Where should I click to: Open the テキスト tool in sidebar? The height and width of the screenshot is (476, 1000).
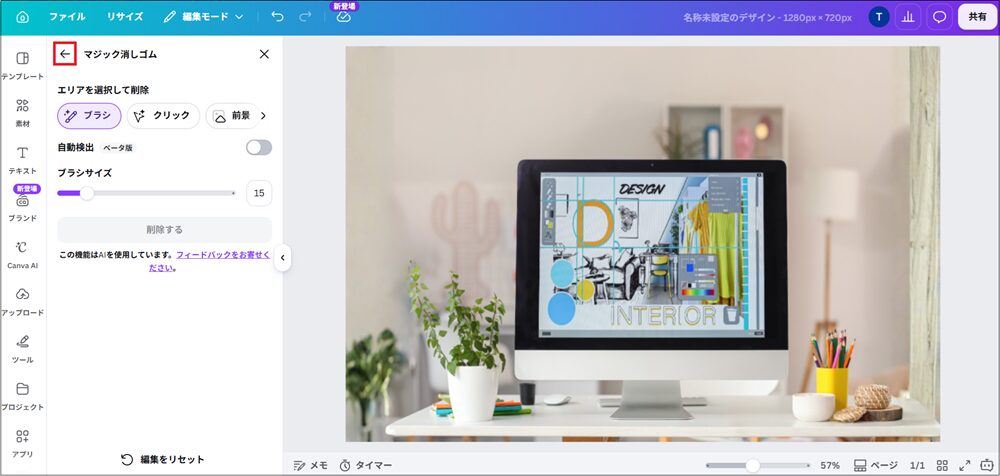[22, 160]
